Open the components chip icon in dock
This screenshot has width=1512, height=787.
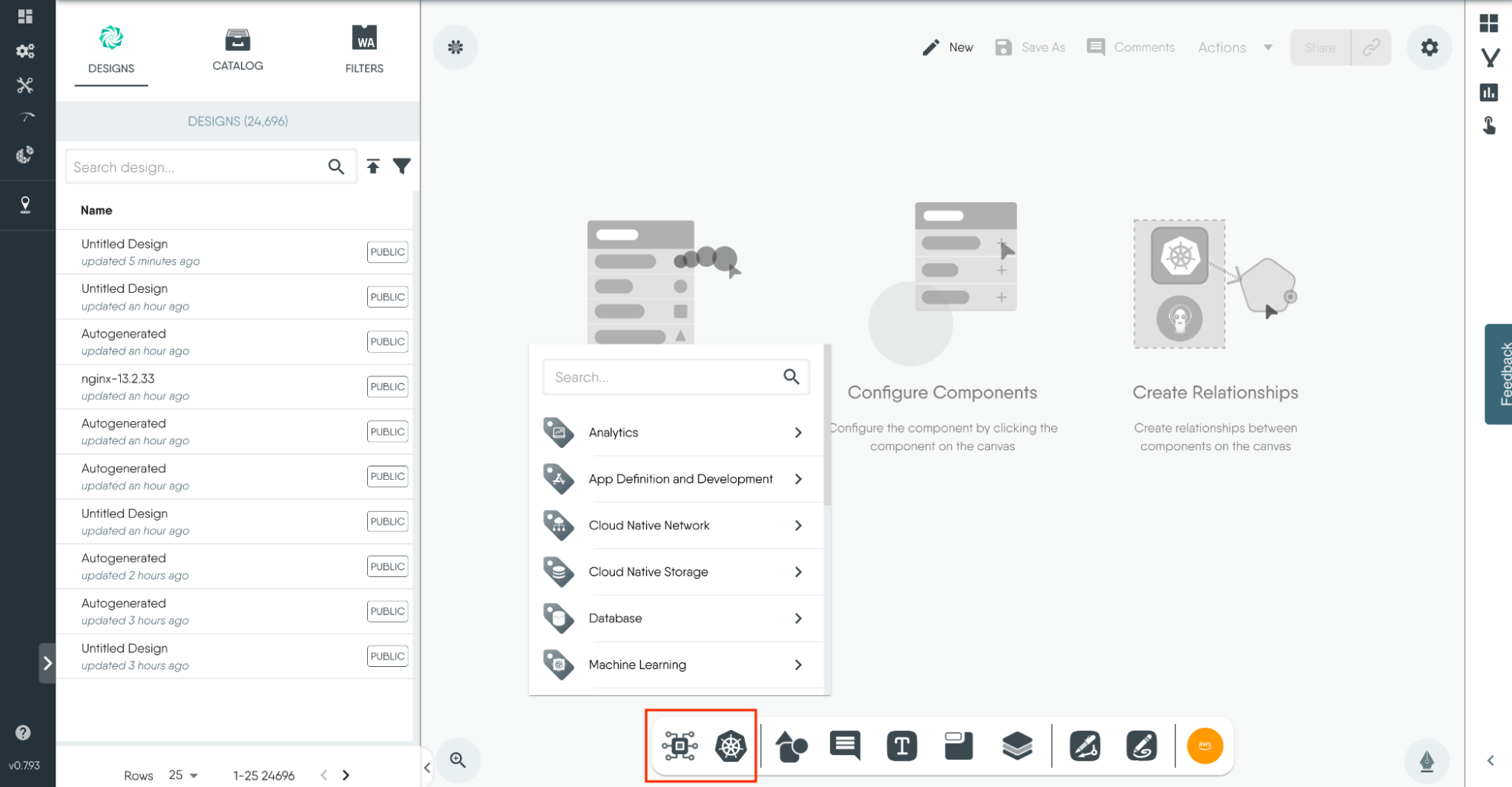679,746
